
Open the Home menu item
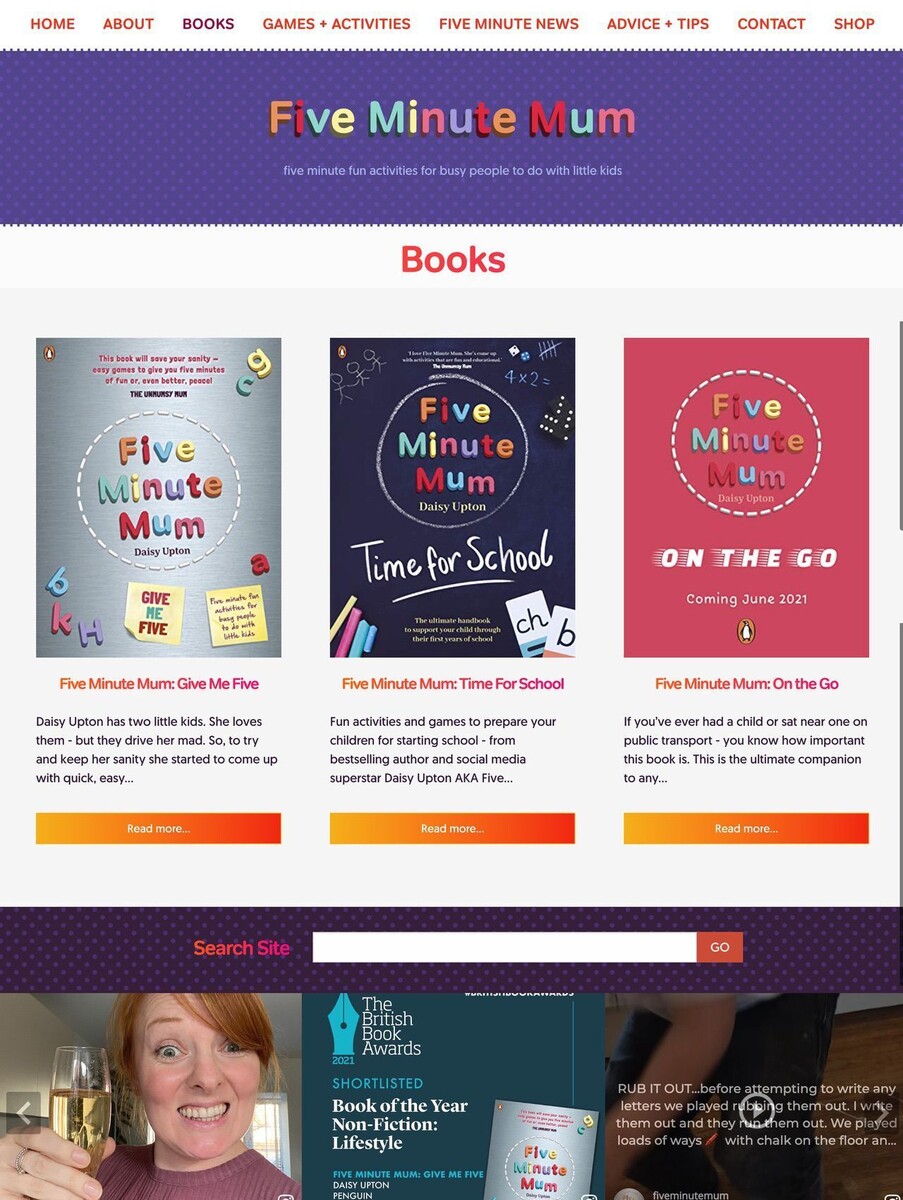click(x=52, y=24)
